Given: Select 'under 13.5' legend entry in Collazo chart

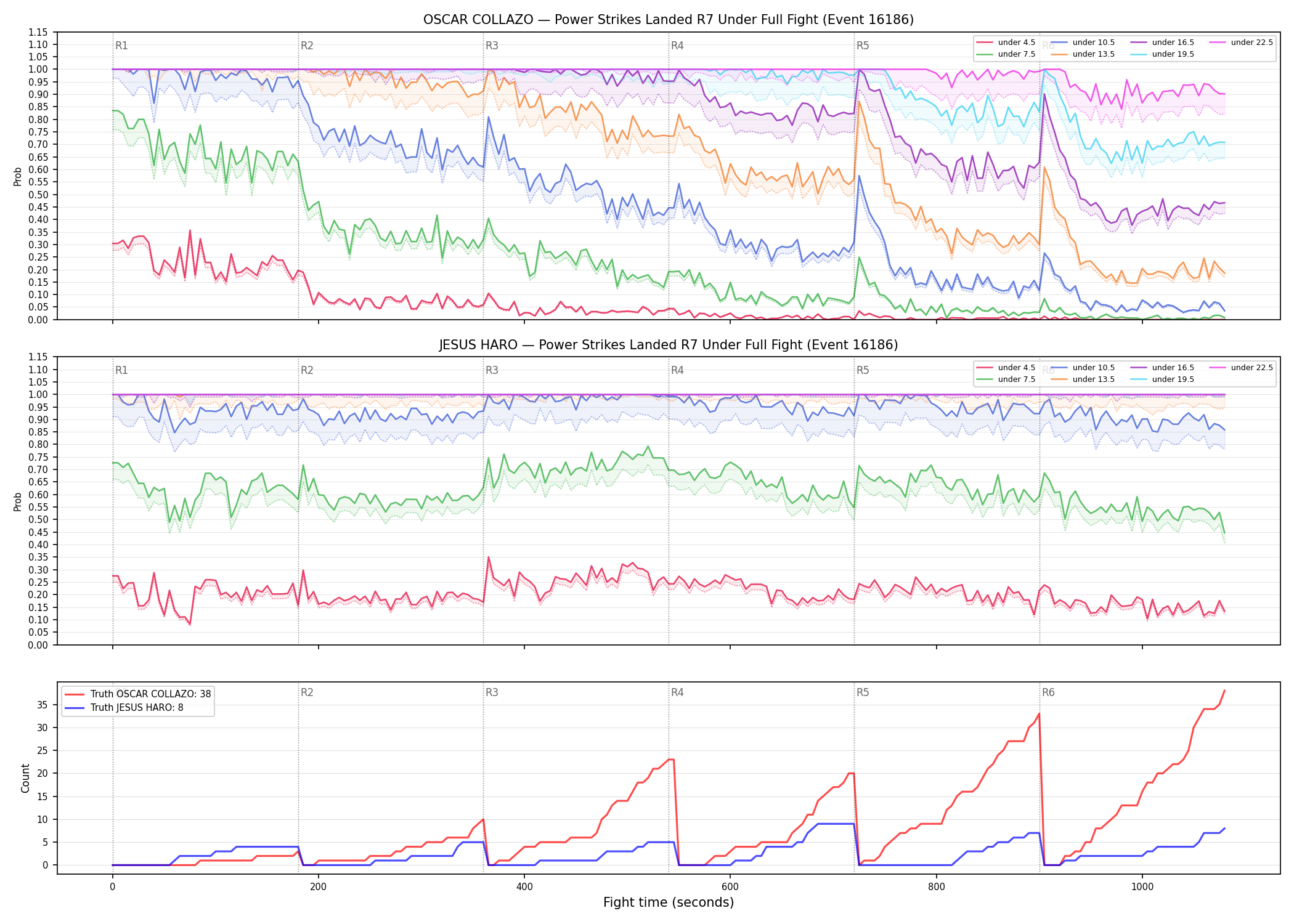Looking at the screenshot, I should pyautogui.click(x=1083, y=54).
